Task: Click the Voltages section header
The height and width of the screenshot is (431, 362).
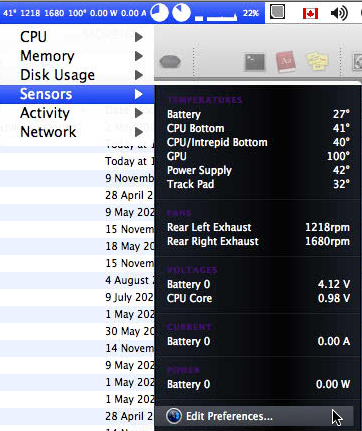Action: tap(192, 270)
